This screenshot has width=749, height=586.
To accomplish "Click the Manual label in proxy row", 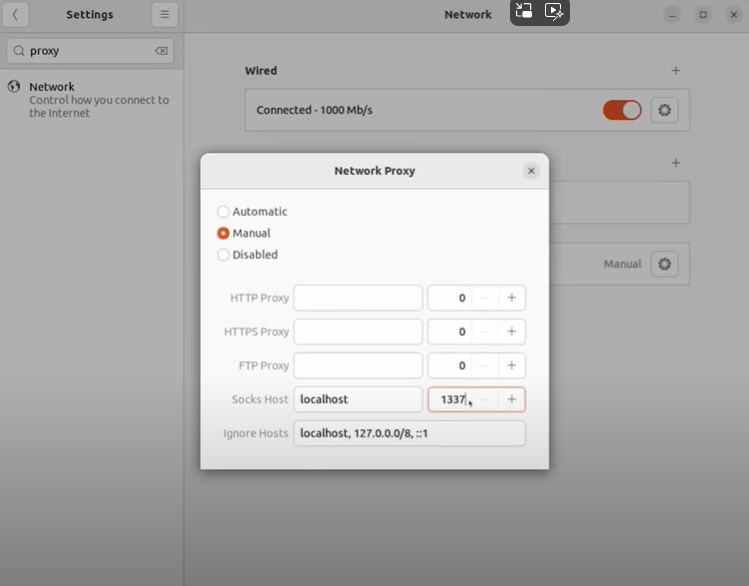I will (x=622, y=264).
